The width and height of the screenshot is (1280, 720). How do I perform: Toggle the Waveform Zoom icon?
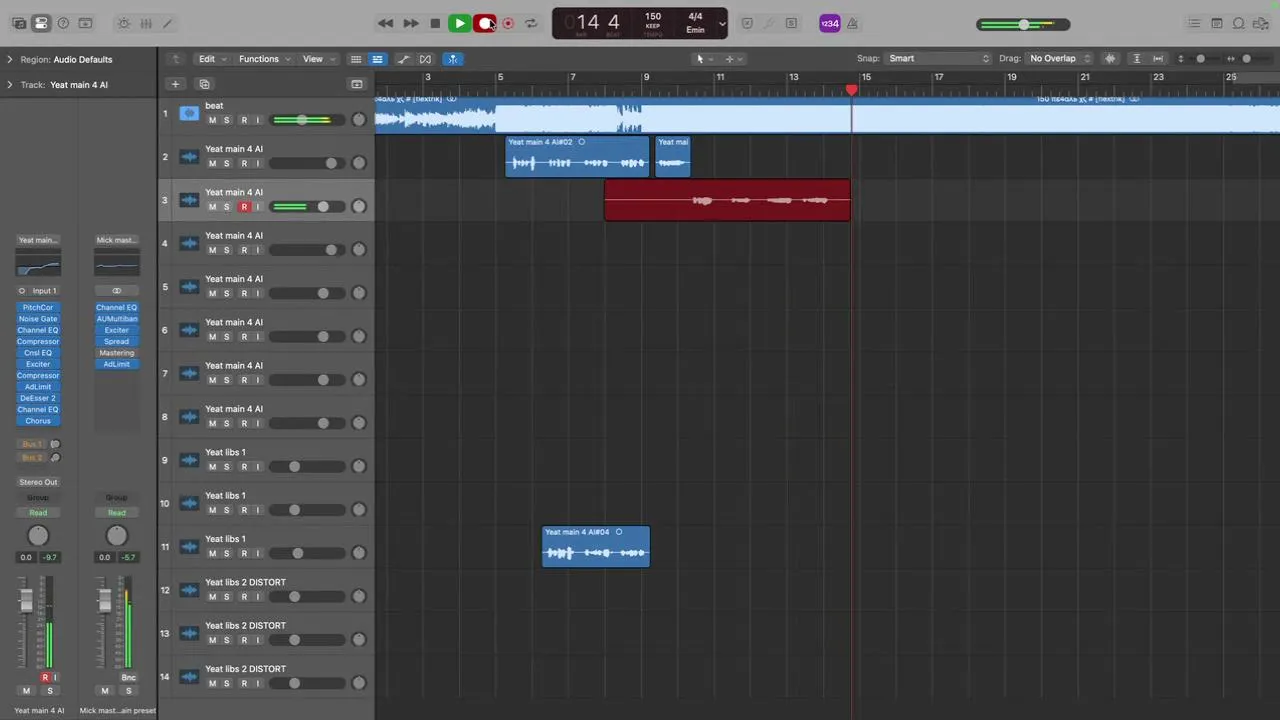(x=1110, y=59)
